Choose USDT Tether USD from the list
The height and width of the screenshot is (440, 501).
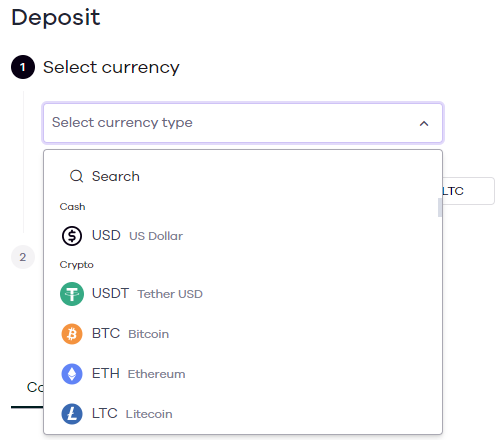243,294
